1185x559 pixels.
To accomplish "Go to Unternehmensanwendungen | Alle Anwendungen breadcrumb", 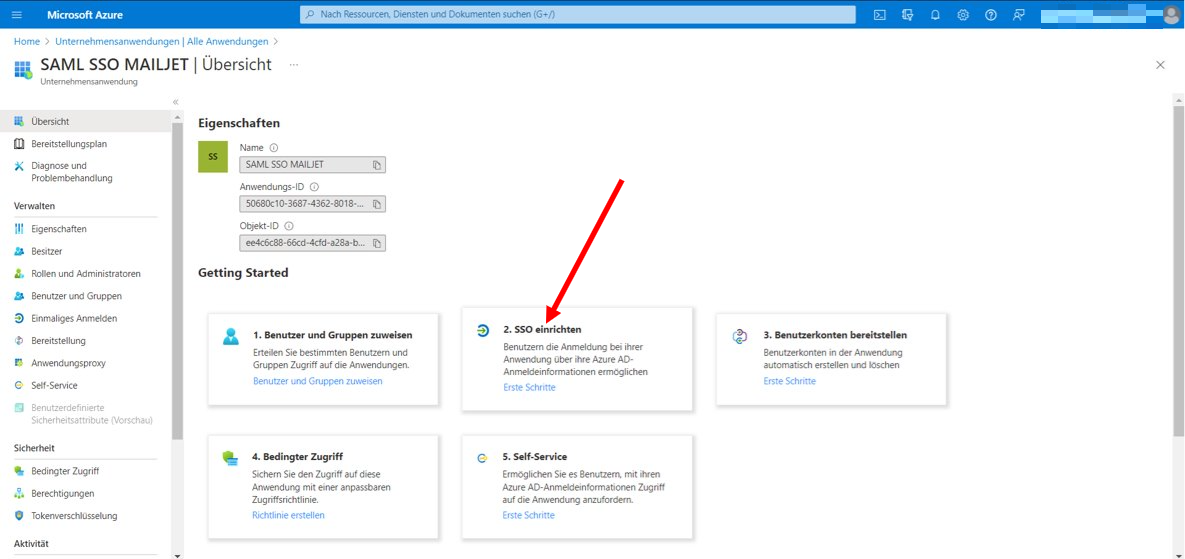I will click(162, 41).
